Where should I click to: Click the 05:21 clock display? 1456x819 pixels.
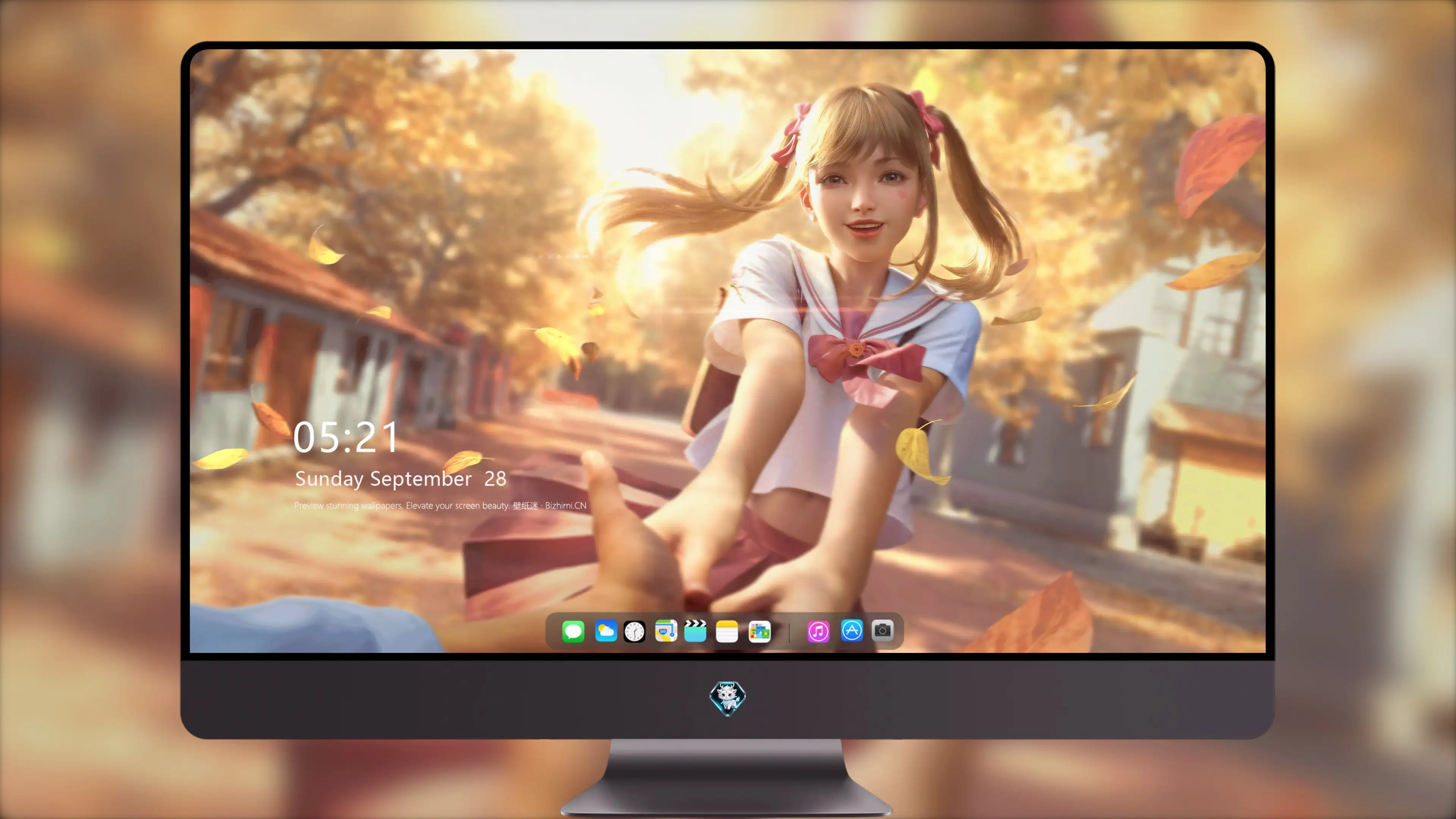[x=346, y=437]
